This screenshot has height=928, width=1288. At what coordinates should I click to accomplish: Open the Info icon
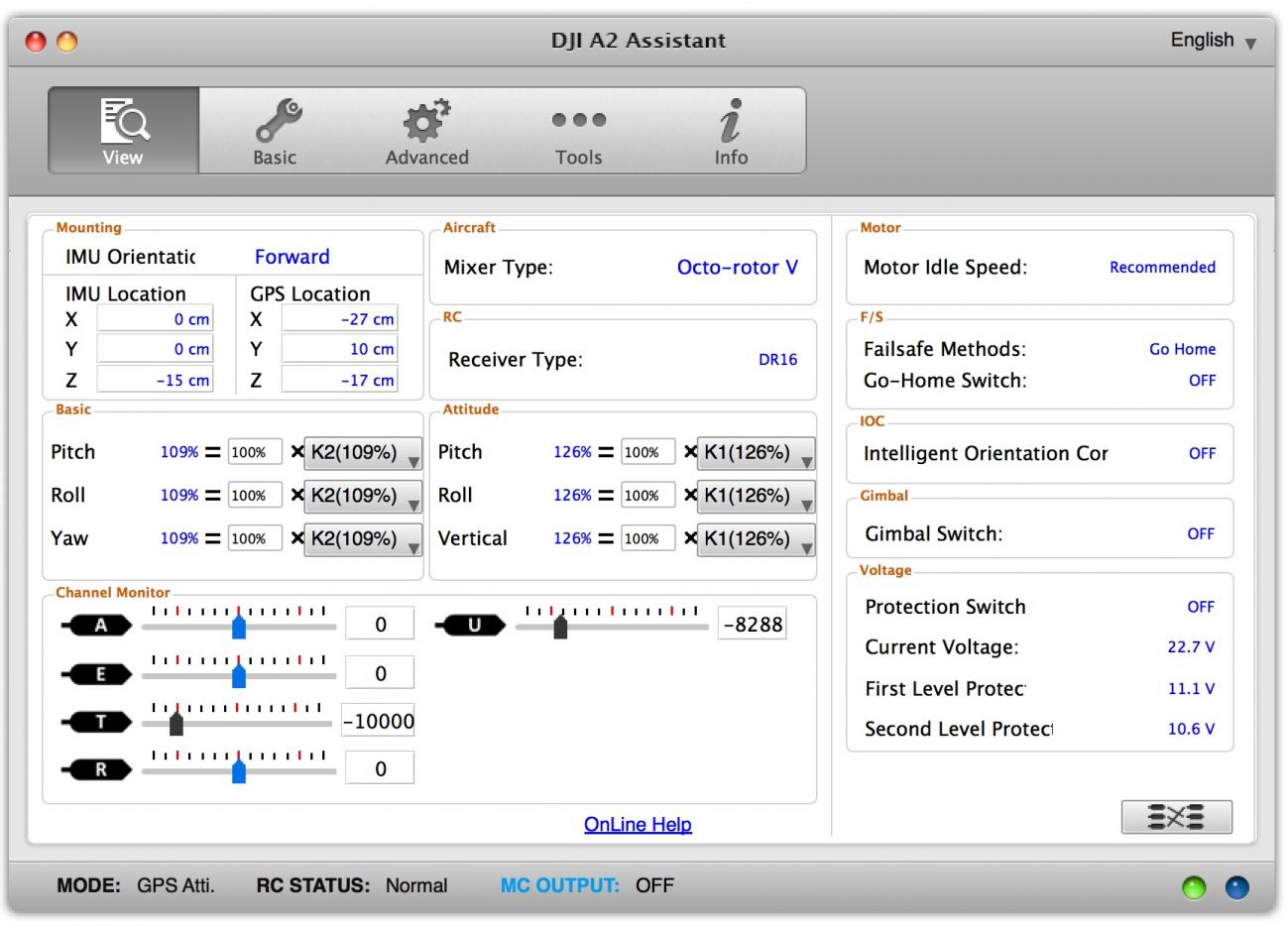point(731,121)
